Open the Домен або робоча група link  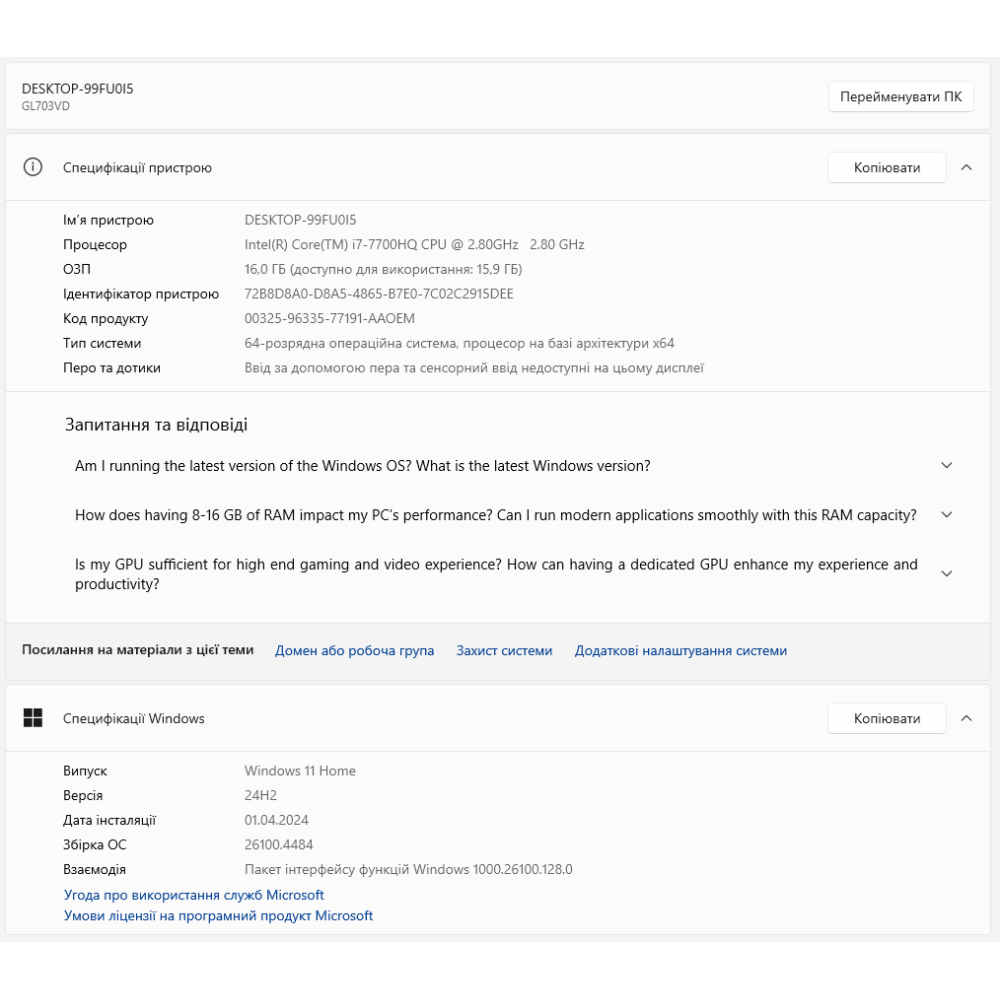pyautogui.click(x=354, y=651)
